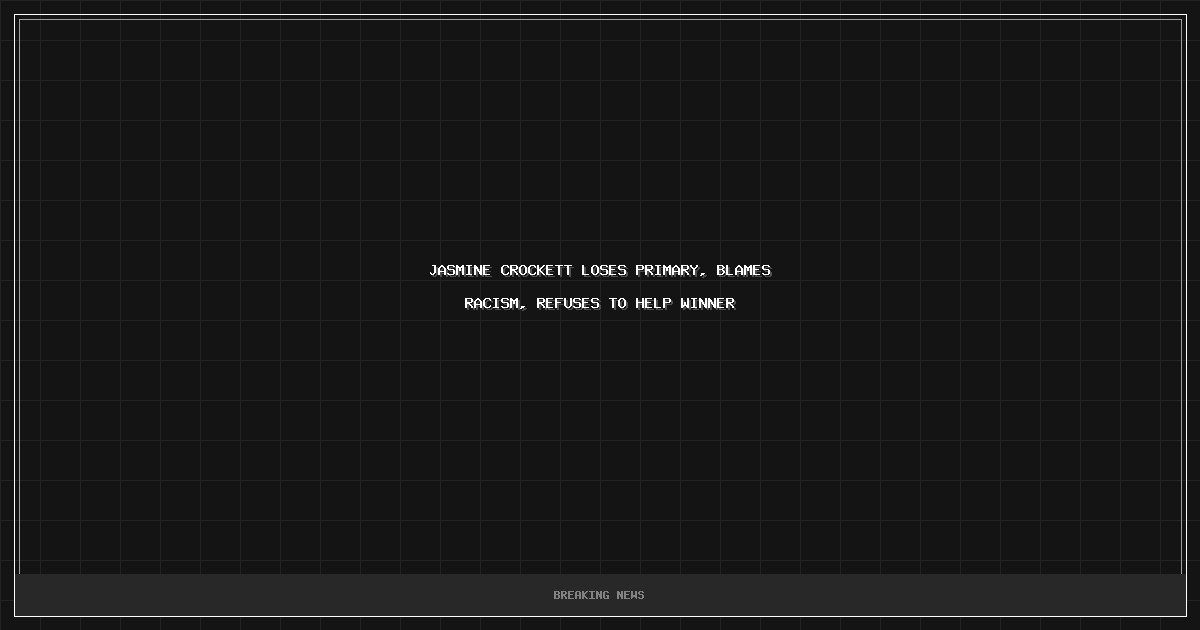Select the word RACISM in the second line

tap(491, 303)
